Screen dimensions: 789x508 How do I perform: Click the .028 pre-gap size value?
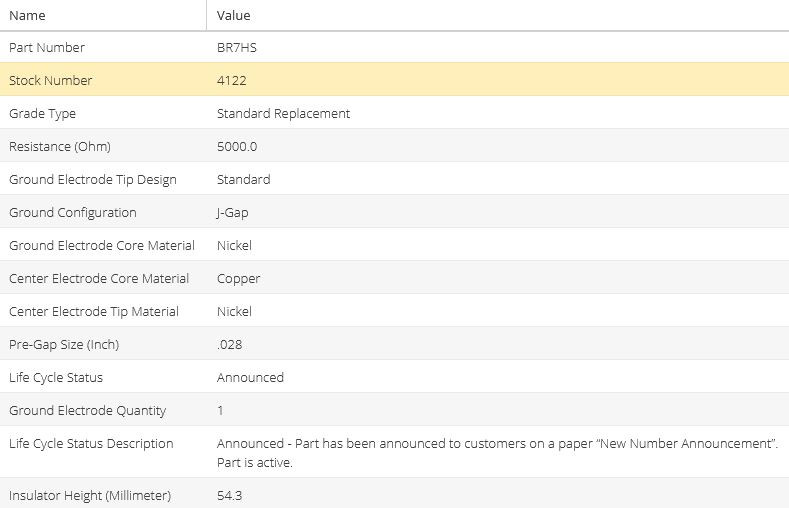(x=229, y=344)
